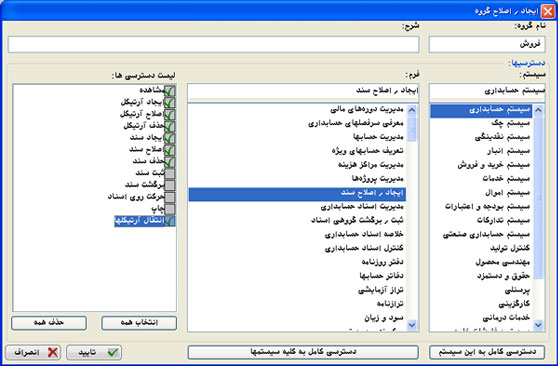Enable the ثبت سند checkbox
558x366 pixels.
click(170, 173)
